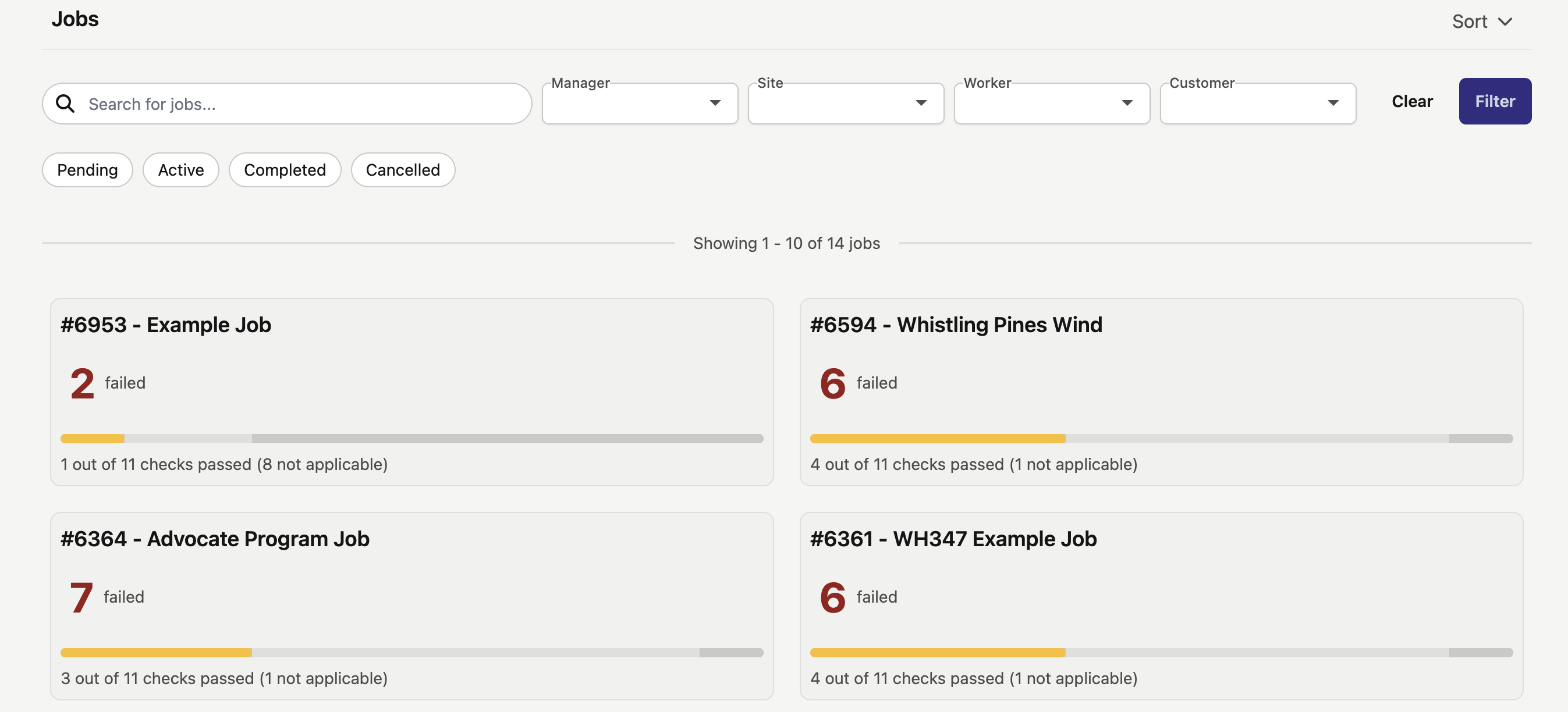Open the Manager dropdown
Screen dimensions: 1568x712
(x=639, y=104)
